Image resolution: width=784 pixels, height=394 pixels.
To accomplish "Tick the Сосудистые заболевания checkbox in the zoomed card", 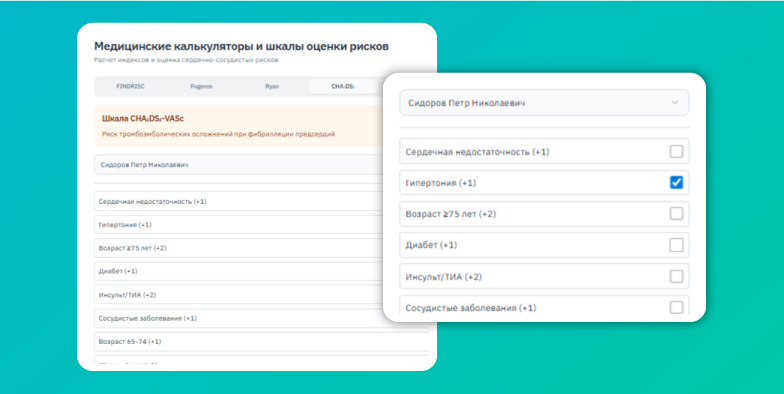I will point(676,307).
